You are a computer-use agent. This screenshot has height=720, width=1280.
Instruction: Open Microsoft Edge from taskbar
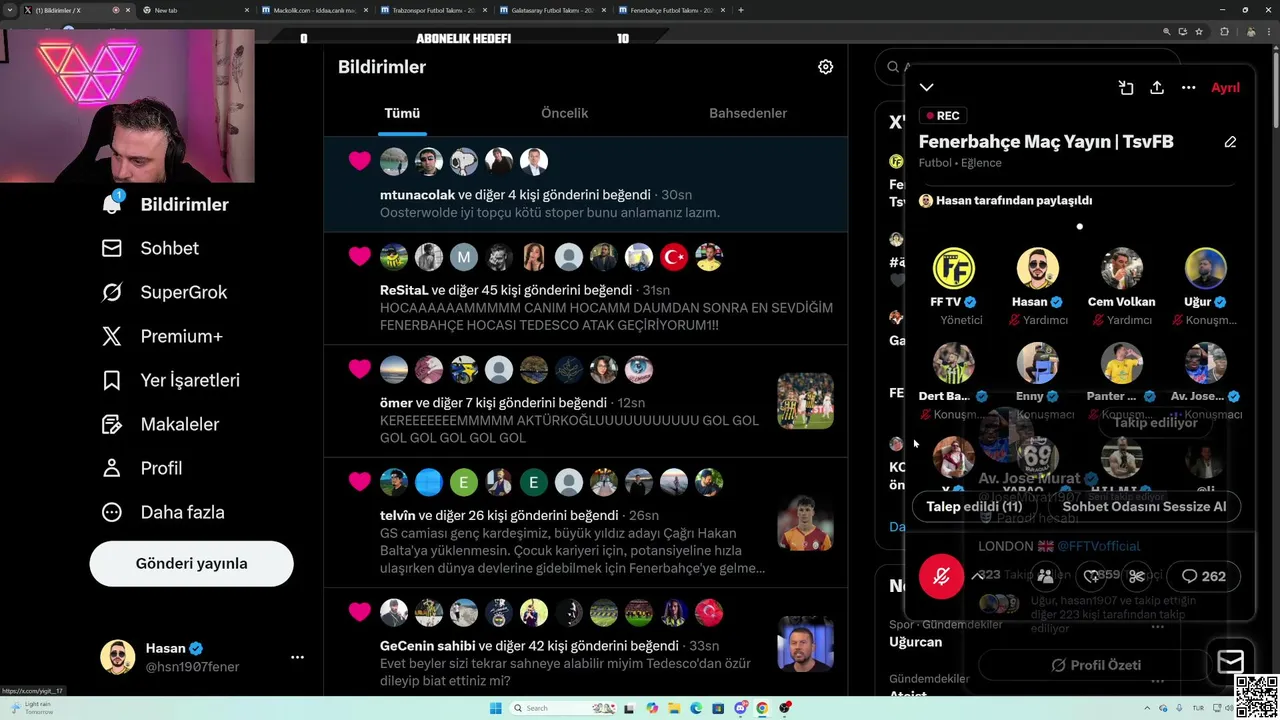pos(696,708)
